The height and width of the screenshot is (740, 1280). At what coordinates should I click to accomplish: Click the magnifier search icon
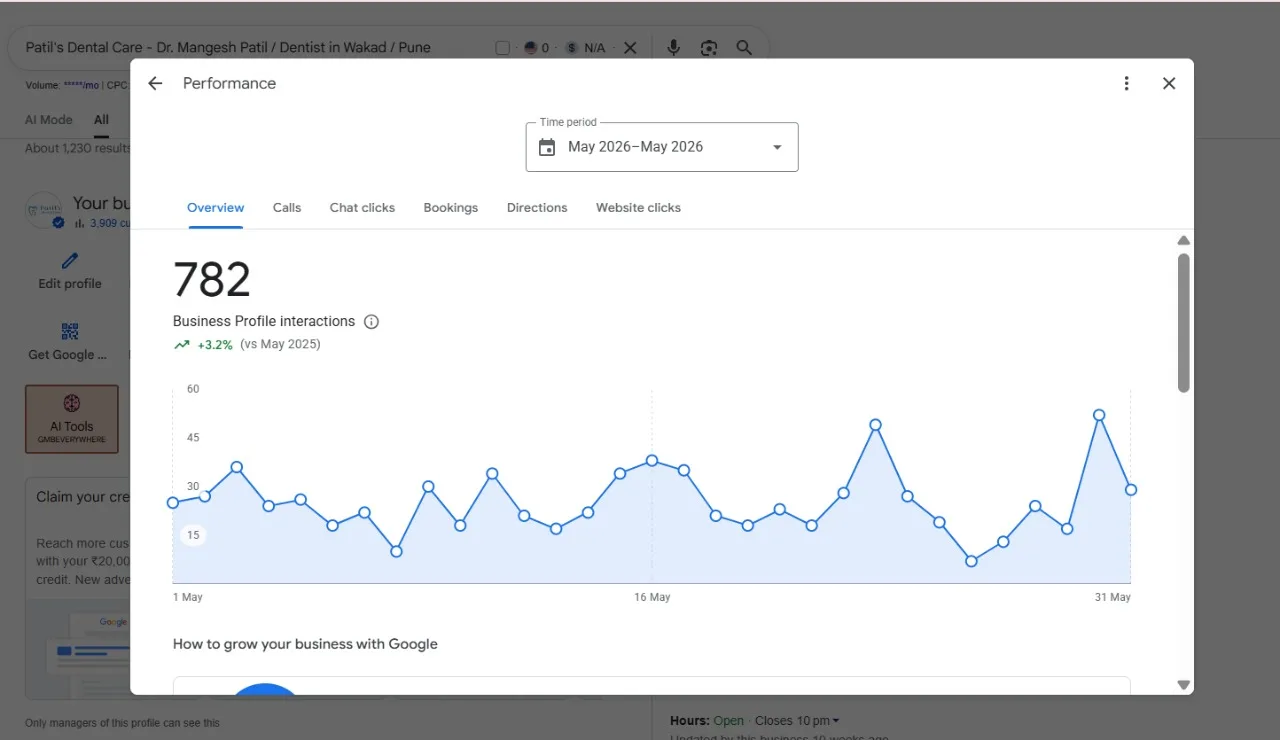744,48
